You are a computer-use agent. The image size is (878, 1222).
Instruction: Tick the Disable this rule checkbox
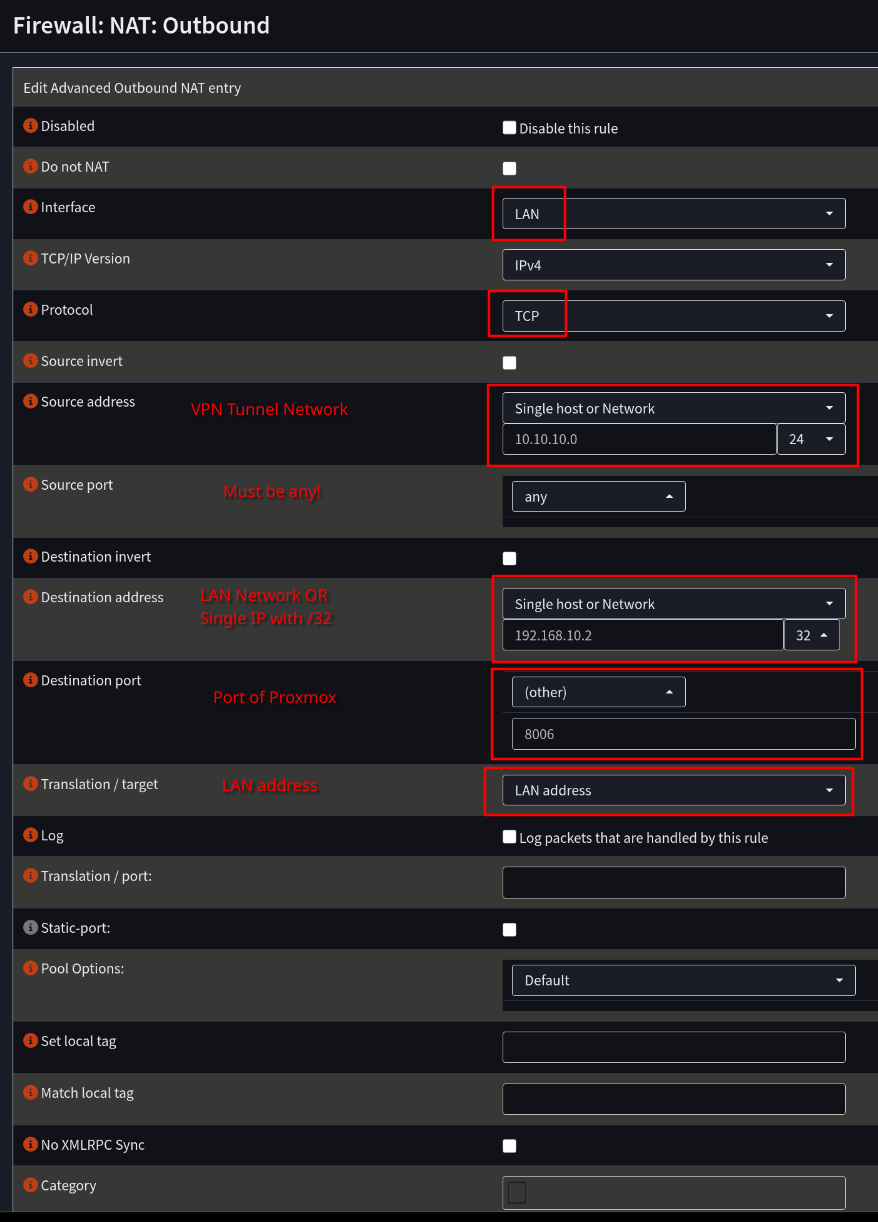(509, 128)
